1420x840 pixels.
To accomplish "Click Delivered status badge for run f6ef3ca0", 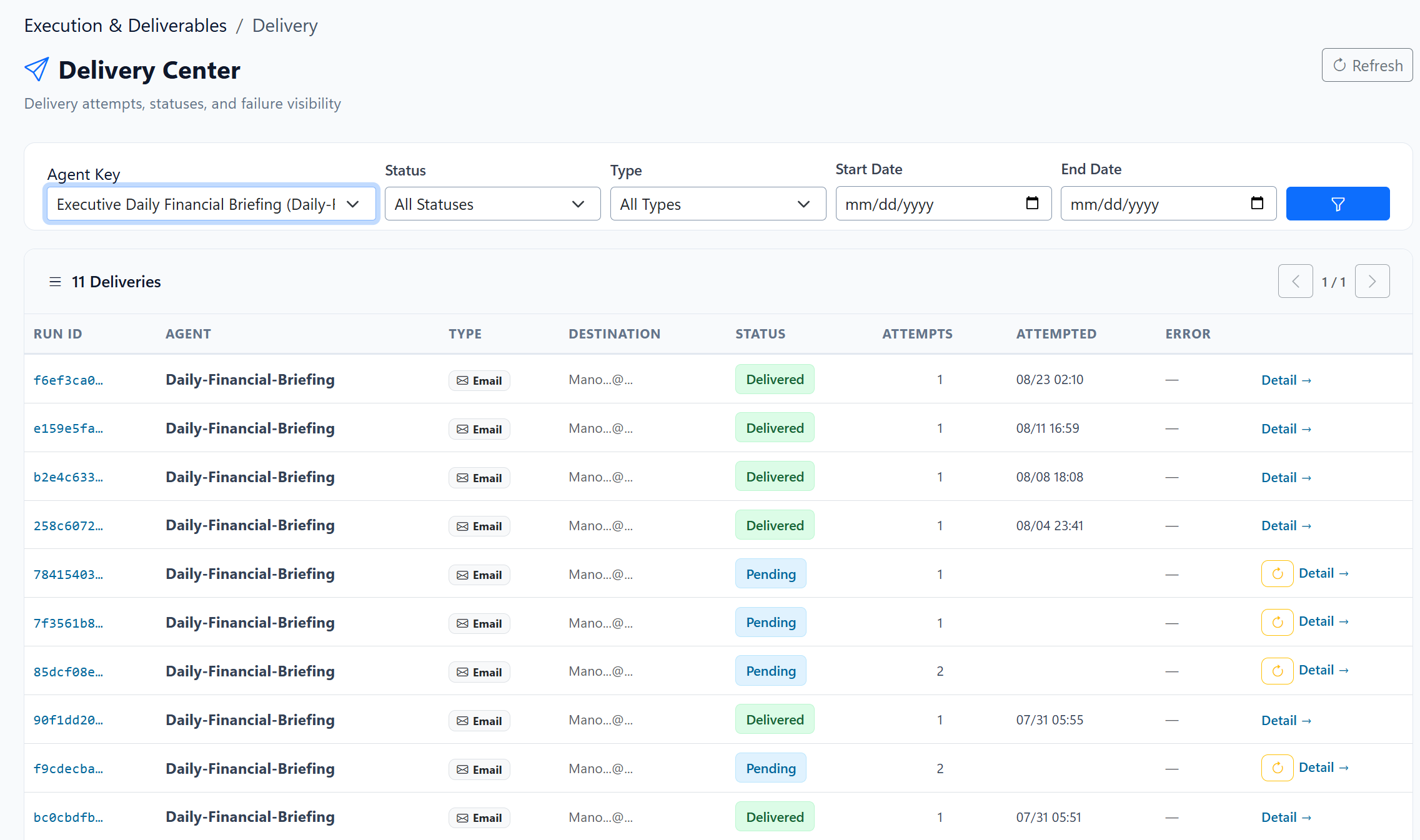I will click(775, 379).
